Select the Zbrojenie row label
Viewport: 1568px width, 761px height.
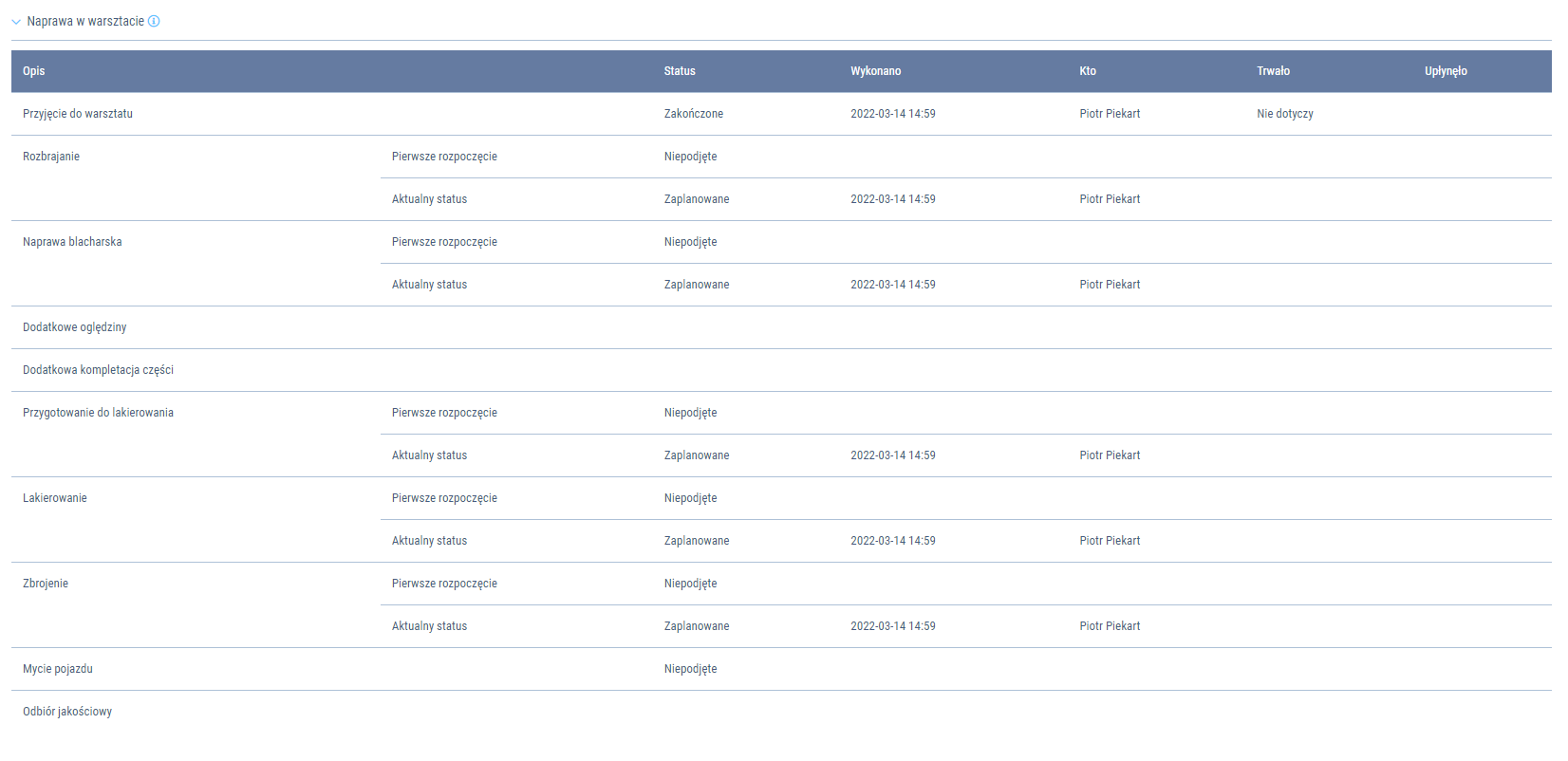pos(46,584)
